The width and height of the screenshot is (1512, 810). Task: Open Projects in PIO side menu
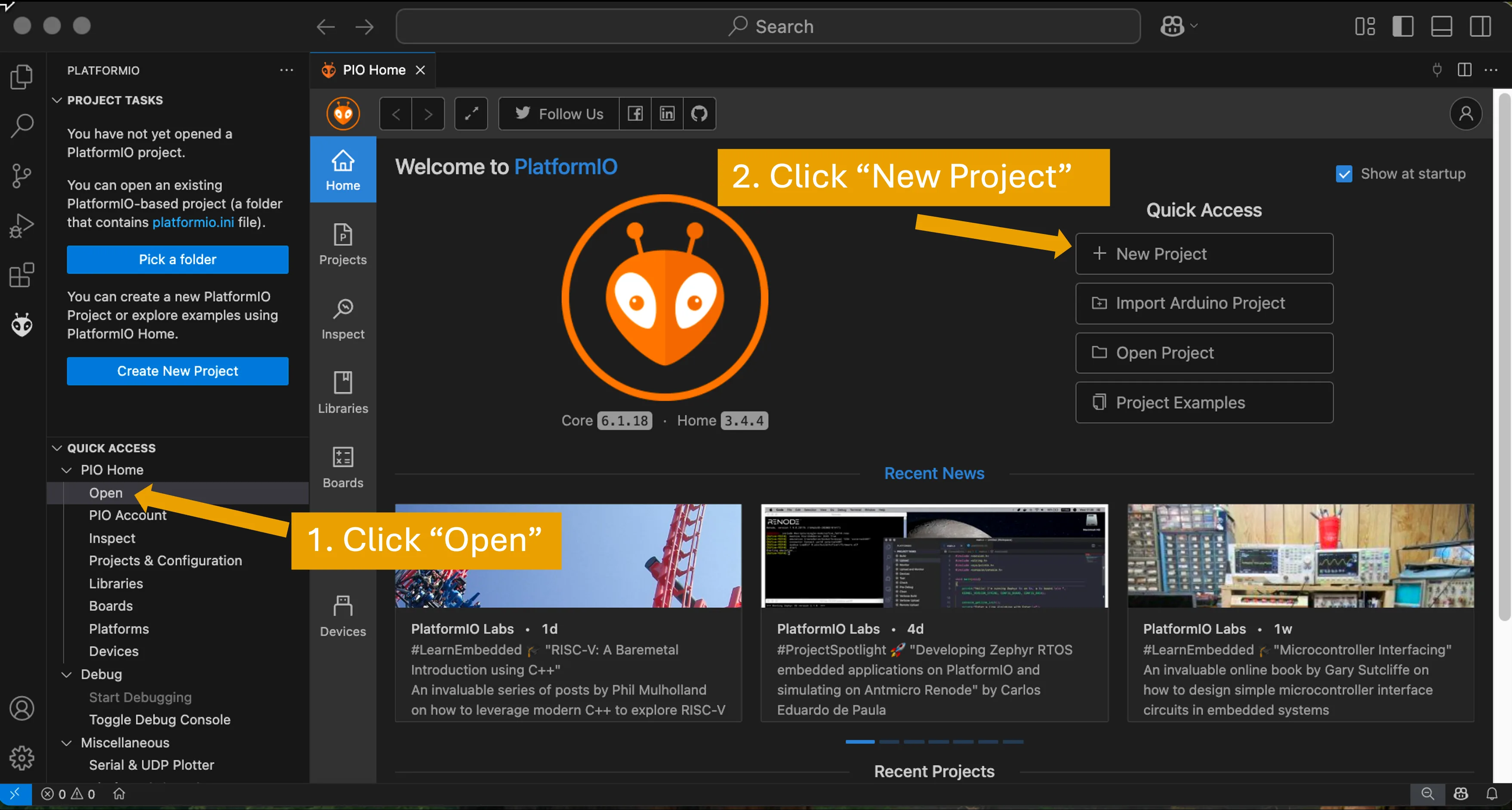click(x=343, y=244)
